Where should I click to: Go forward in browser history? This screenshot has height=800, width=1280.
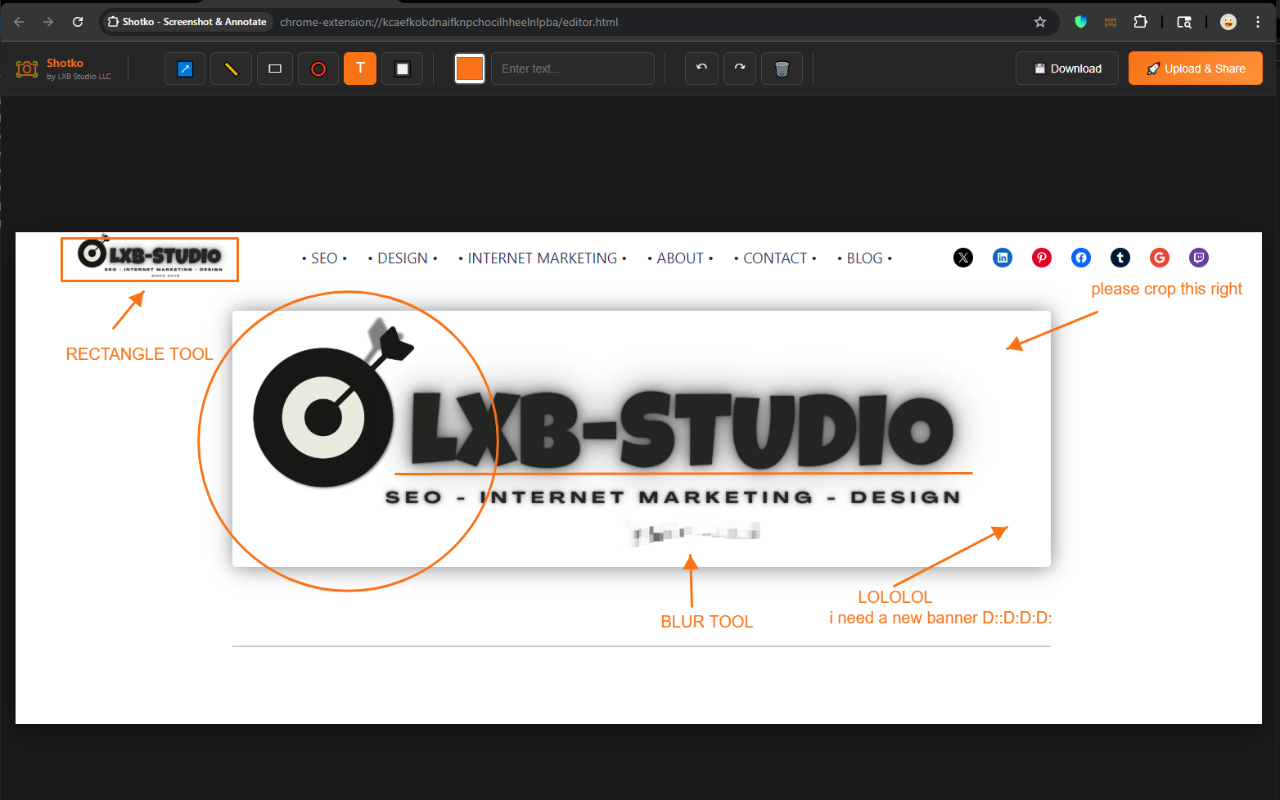(48, 21)
